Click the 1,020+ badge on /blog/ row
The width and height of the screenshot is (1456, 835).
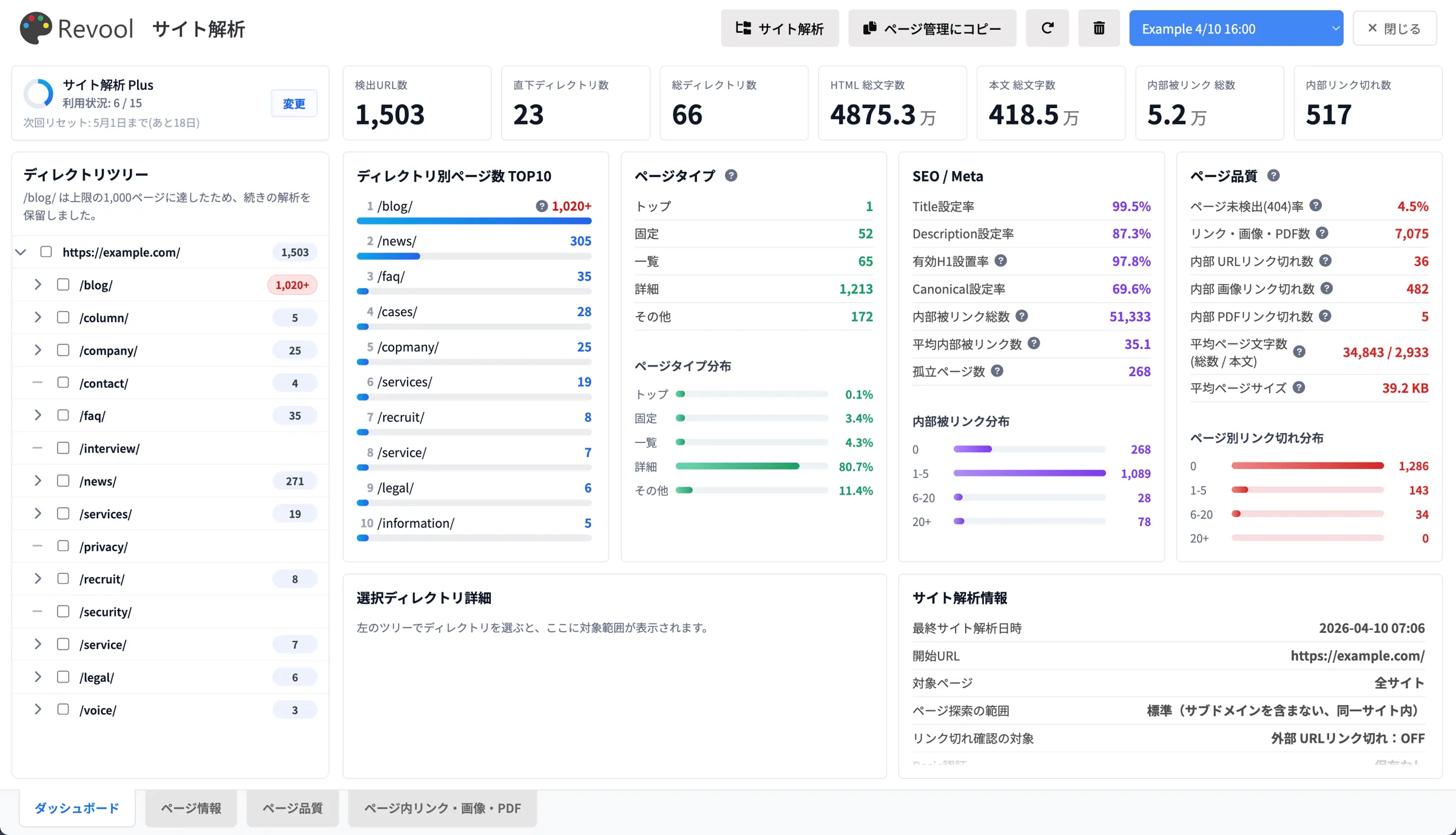292,285
